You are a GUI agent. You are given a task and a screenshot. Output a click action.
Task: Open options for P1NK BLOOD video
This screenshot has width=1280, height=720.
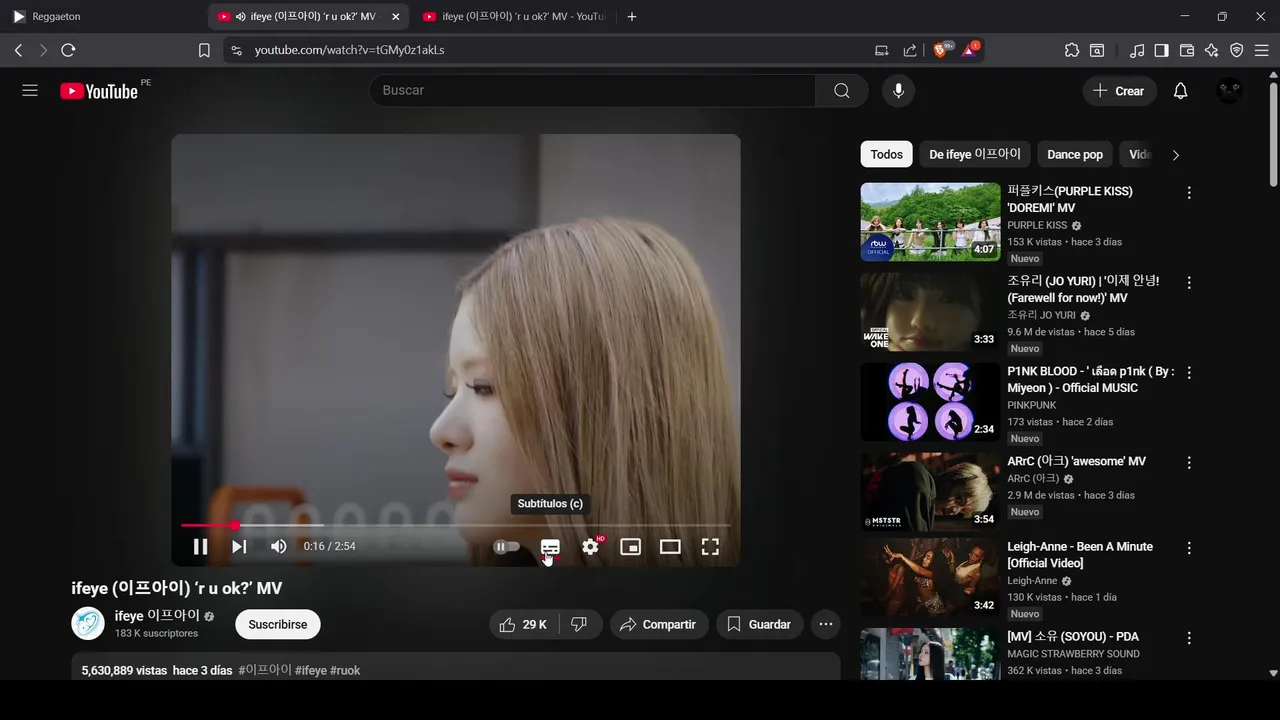(x=1189, y=373)
